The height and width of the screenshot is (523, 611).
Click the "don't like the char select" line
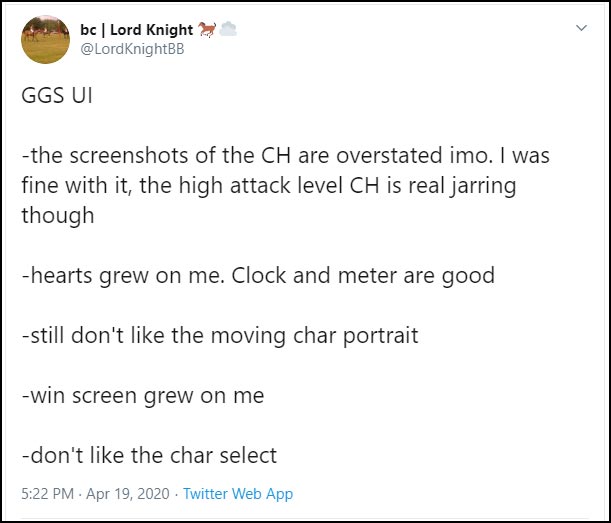pos(148,455)
